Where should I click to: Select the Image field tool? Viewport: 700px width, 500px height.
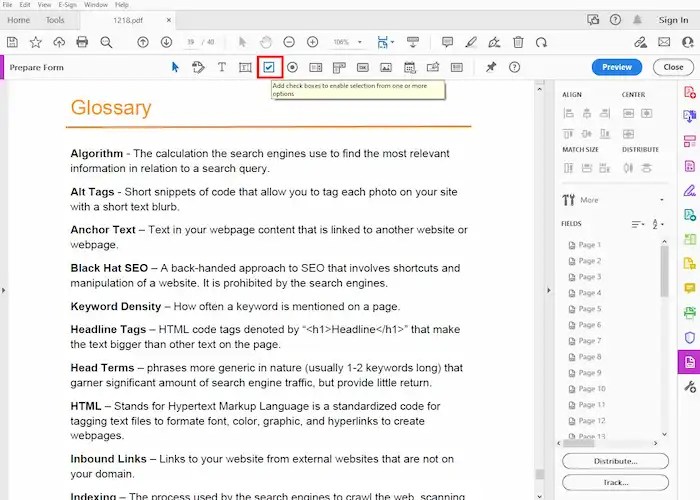click(386, 67)
